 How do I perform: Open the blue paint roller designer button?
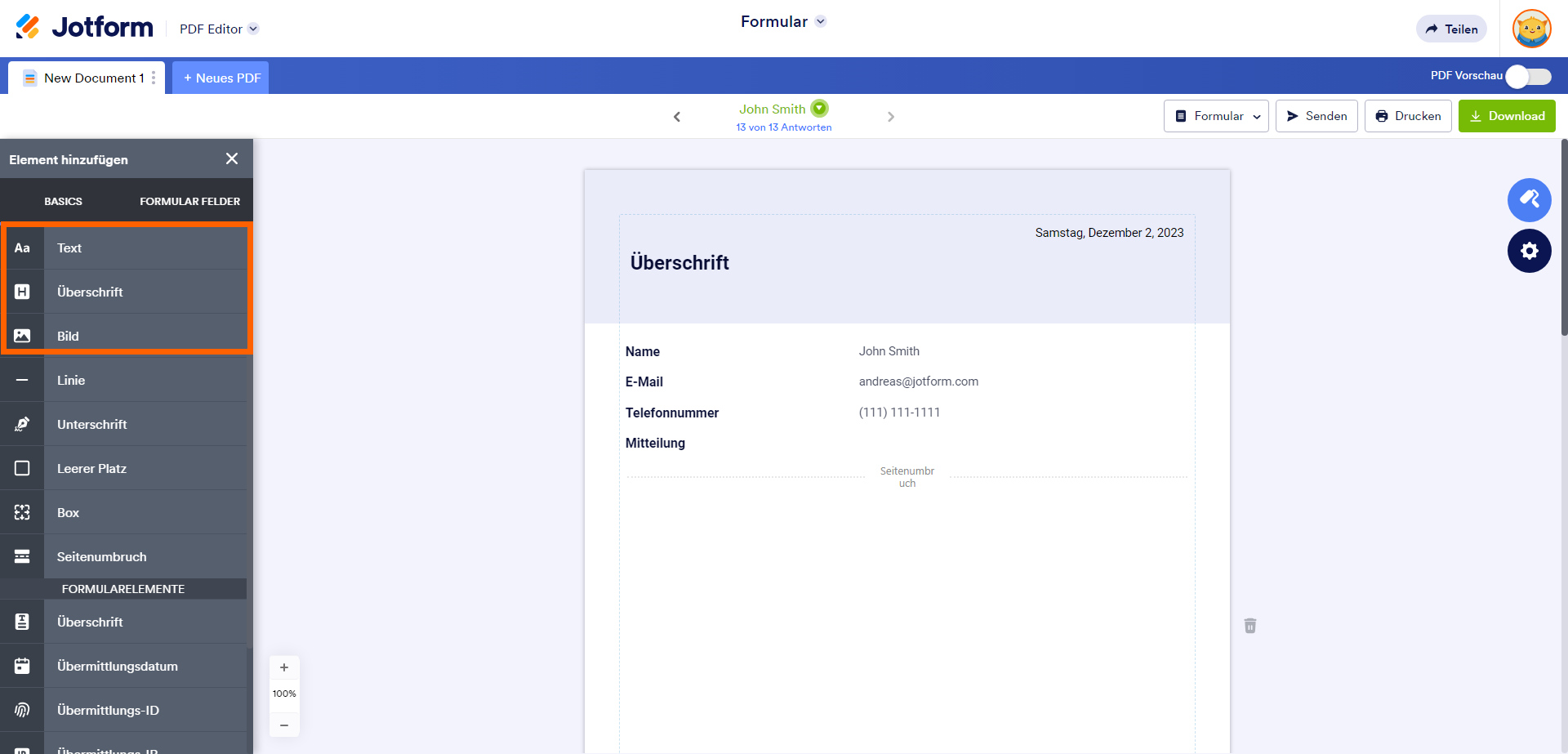(1529, 200)
